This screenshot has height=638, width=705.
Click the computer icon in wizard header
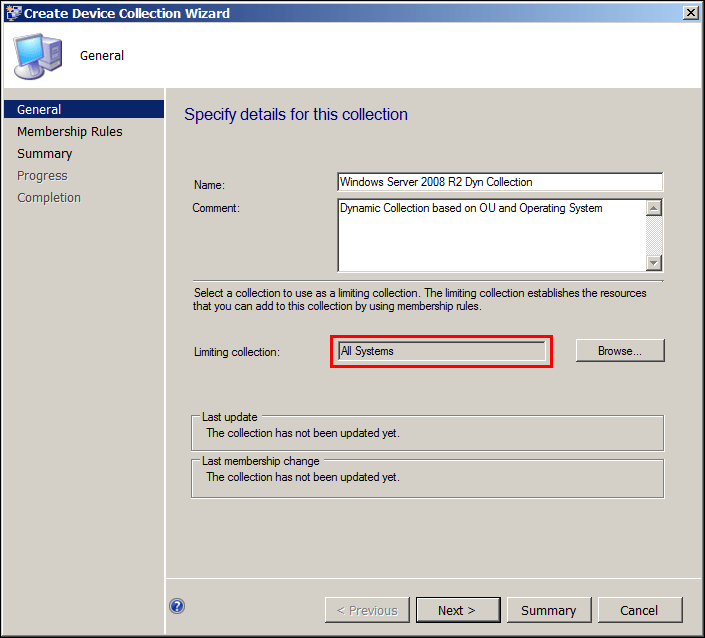point(36,56)
